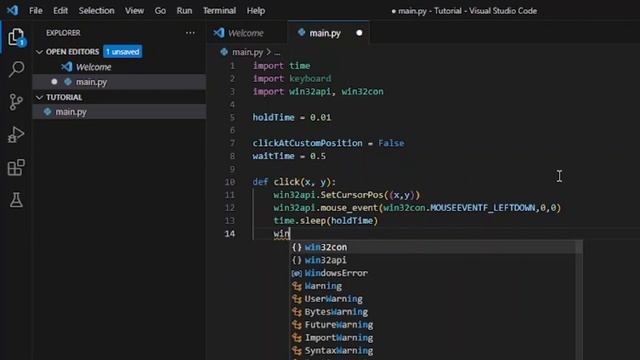
Task: Click braces icon next to win32con suggestion
Action: coord(297,247)
